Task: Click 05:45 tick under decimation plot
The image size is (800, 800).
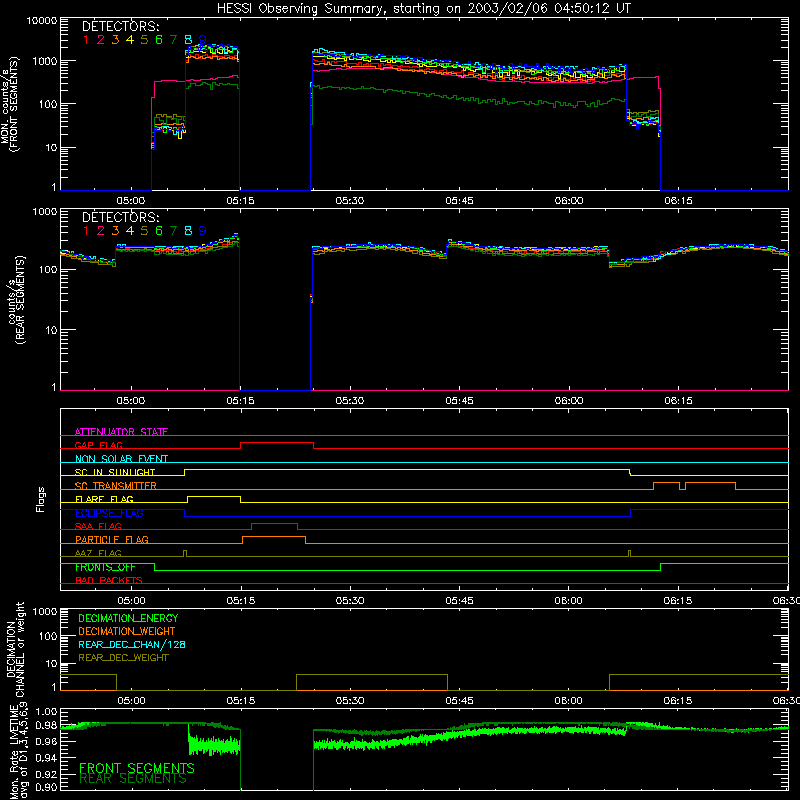Action: click(x=459, y=701)
